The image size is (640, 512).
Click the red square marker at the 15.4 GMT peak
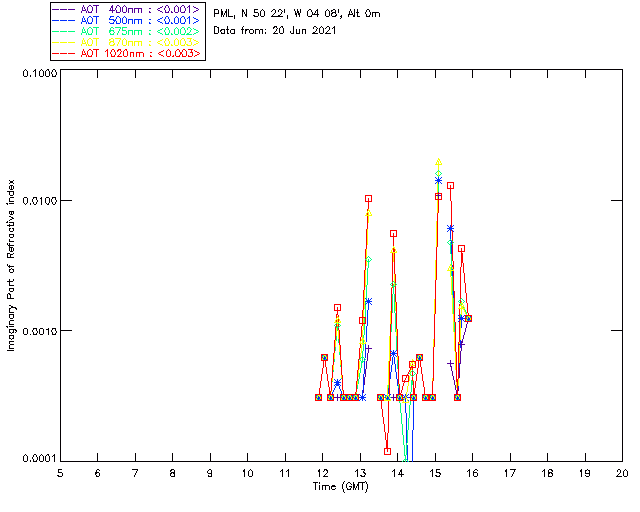click(451, 185)
